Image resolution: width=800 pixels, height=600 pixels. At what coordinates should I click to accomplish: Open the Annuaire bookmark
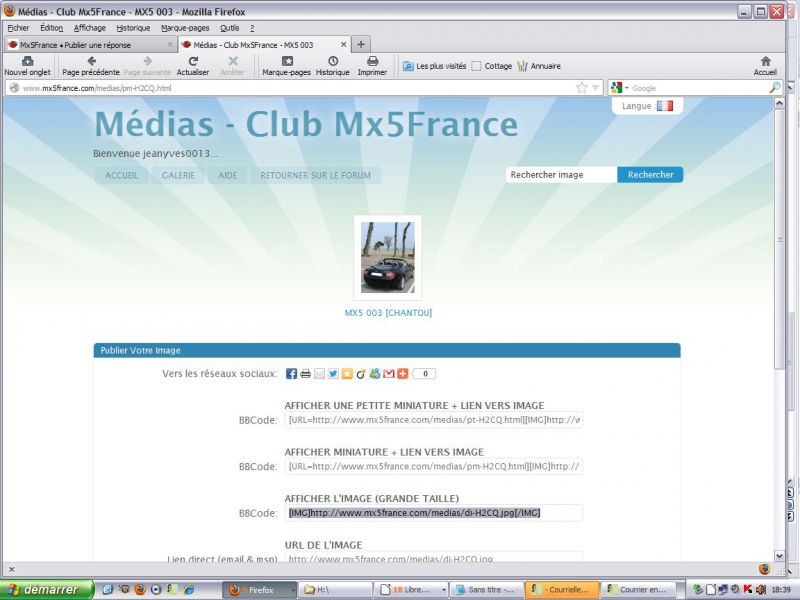[x=539, y=66]
